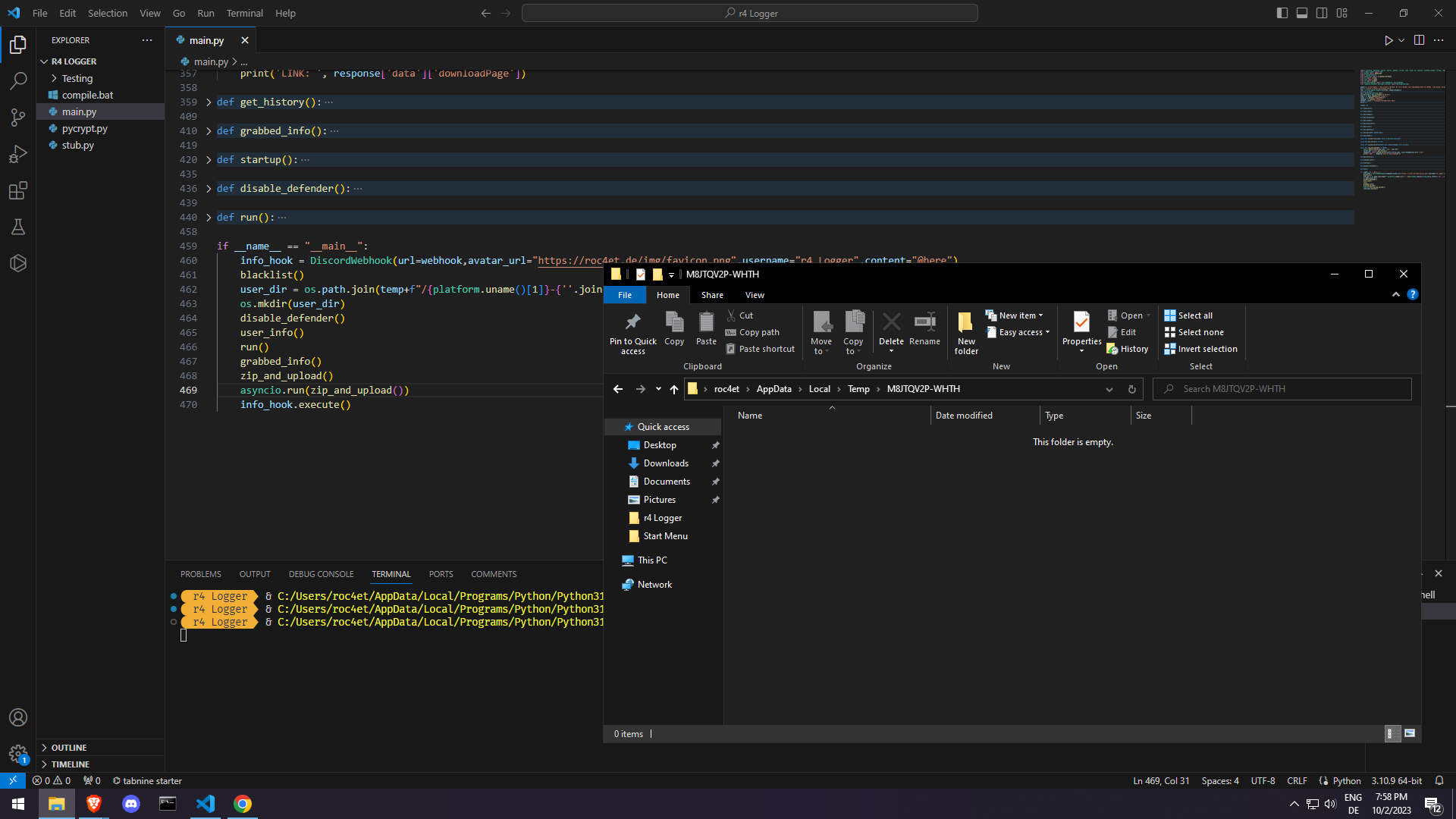Viewport: 1456px width, 819px height.
Task: Expand address bar history dropdown
Action: [1109, 389]
